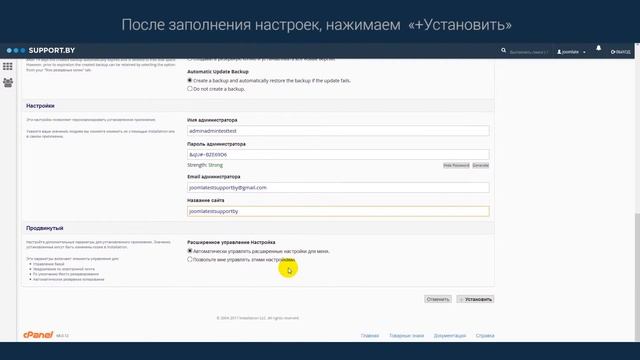Click the SUPPORT.BY logo
Image resolution: width=640 pixels, height=360 pixels.
pos(41,50)
